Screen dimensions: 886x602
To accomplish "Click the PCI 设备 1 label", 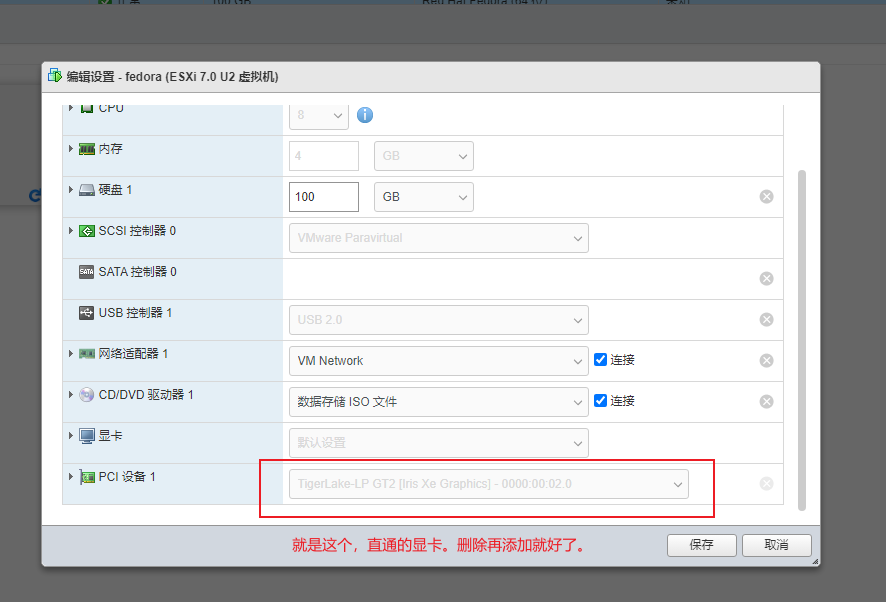I will (127, 477).
